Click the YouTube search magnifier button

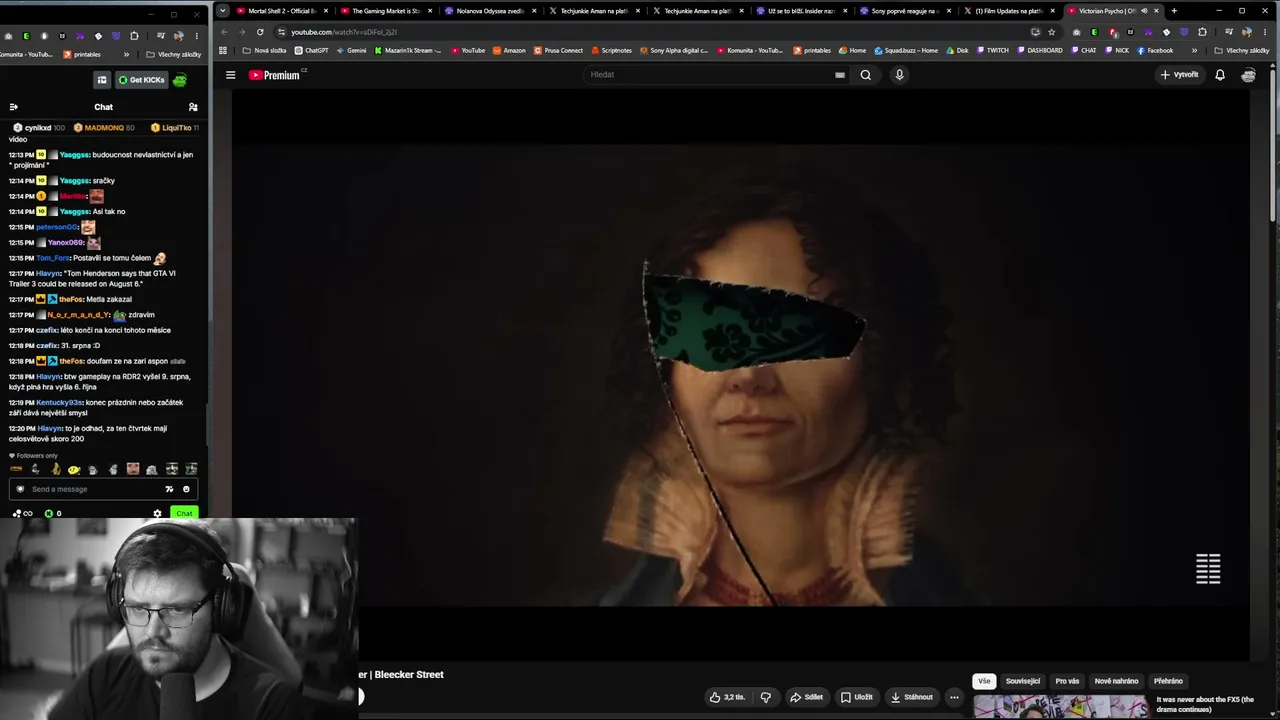click(x=866, y=75)
